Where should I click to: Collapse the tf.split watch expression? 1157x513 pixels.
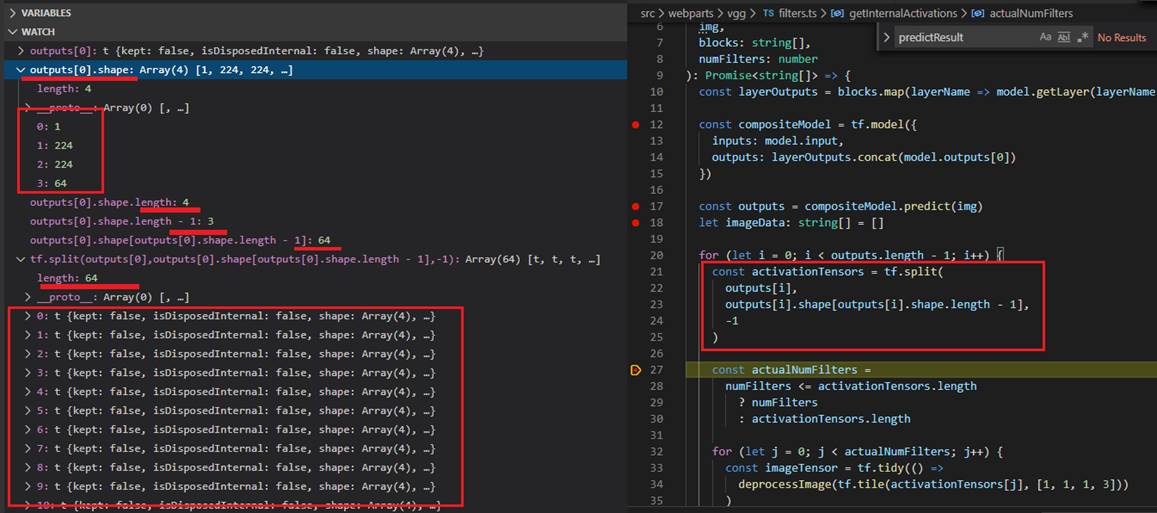[21, 260]
